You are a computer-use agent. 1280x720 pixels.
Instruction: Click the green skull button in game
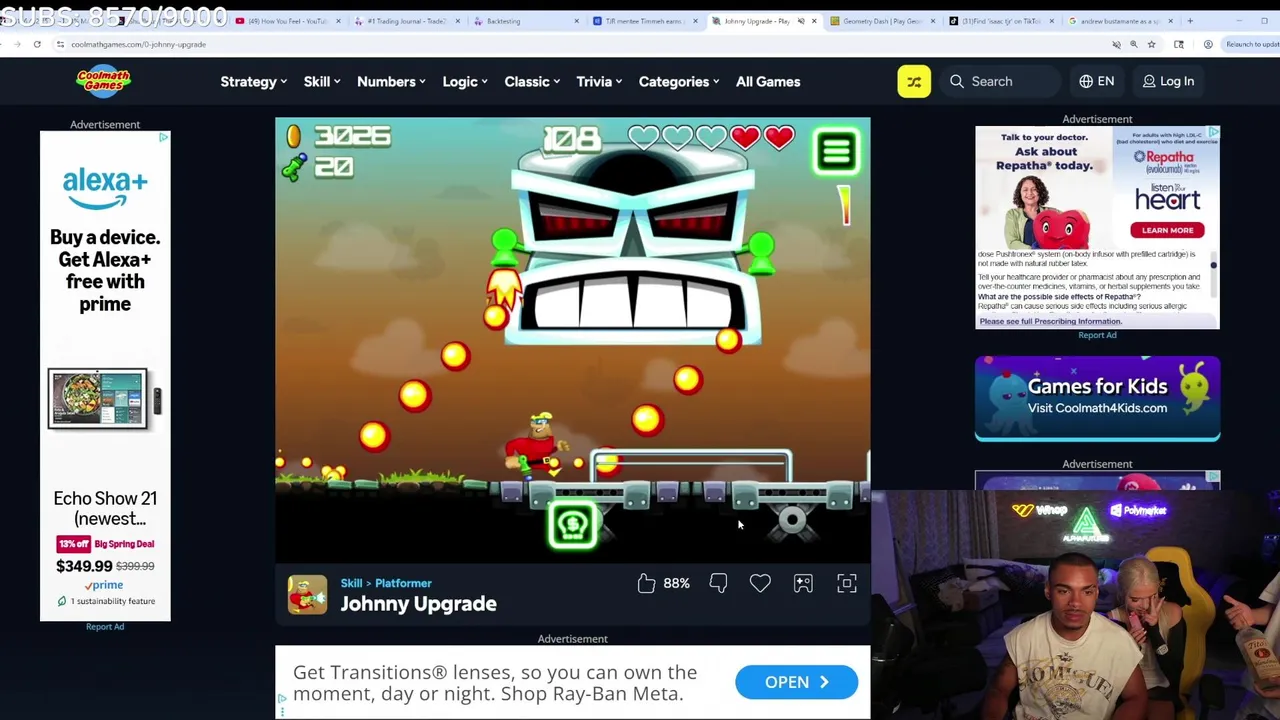[573, 524]
